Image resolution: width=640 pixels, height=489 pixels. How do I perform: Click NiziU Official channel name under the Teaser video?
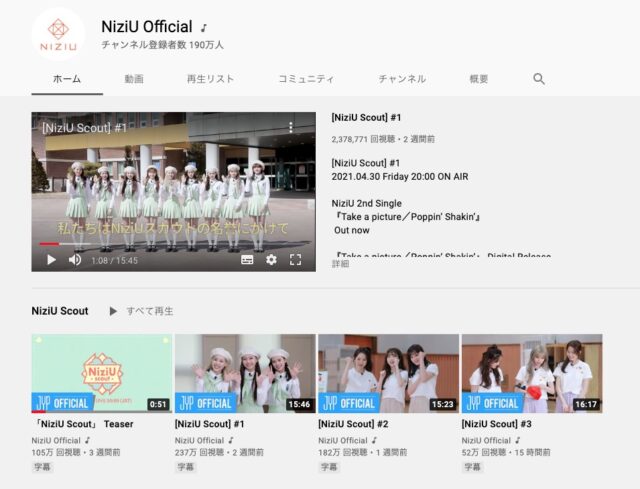pyautogui.click(x=56, y=441)
